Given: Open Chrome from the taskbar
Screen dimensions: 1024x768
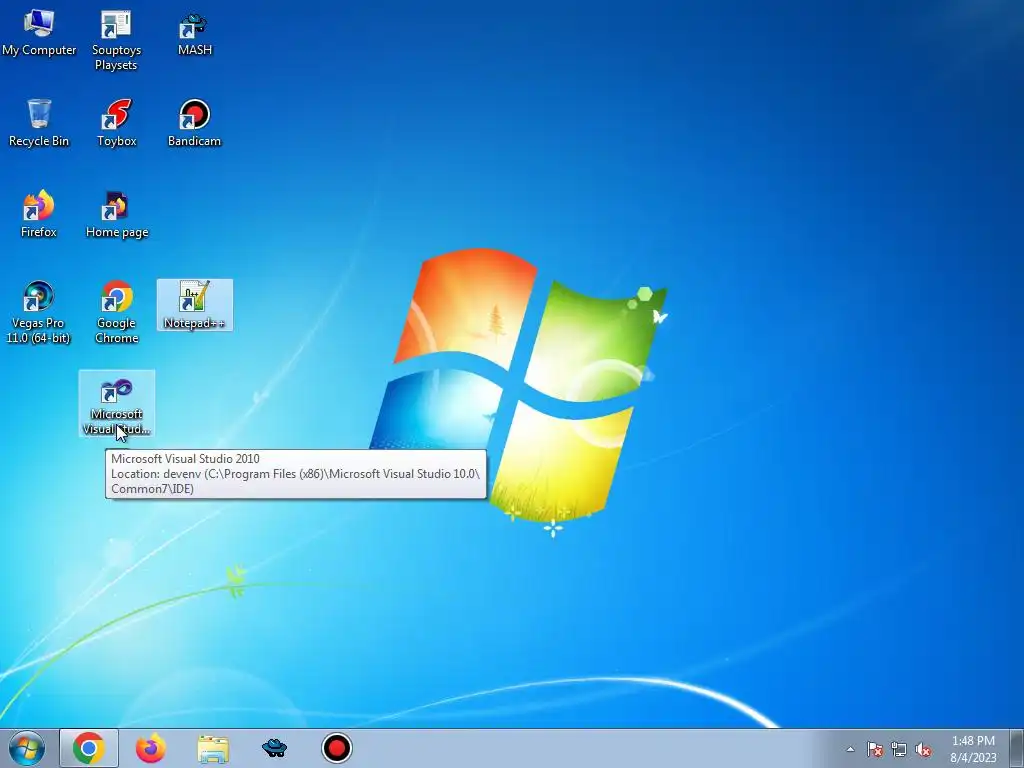Looking at the screenshot, I should 89,748.
